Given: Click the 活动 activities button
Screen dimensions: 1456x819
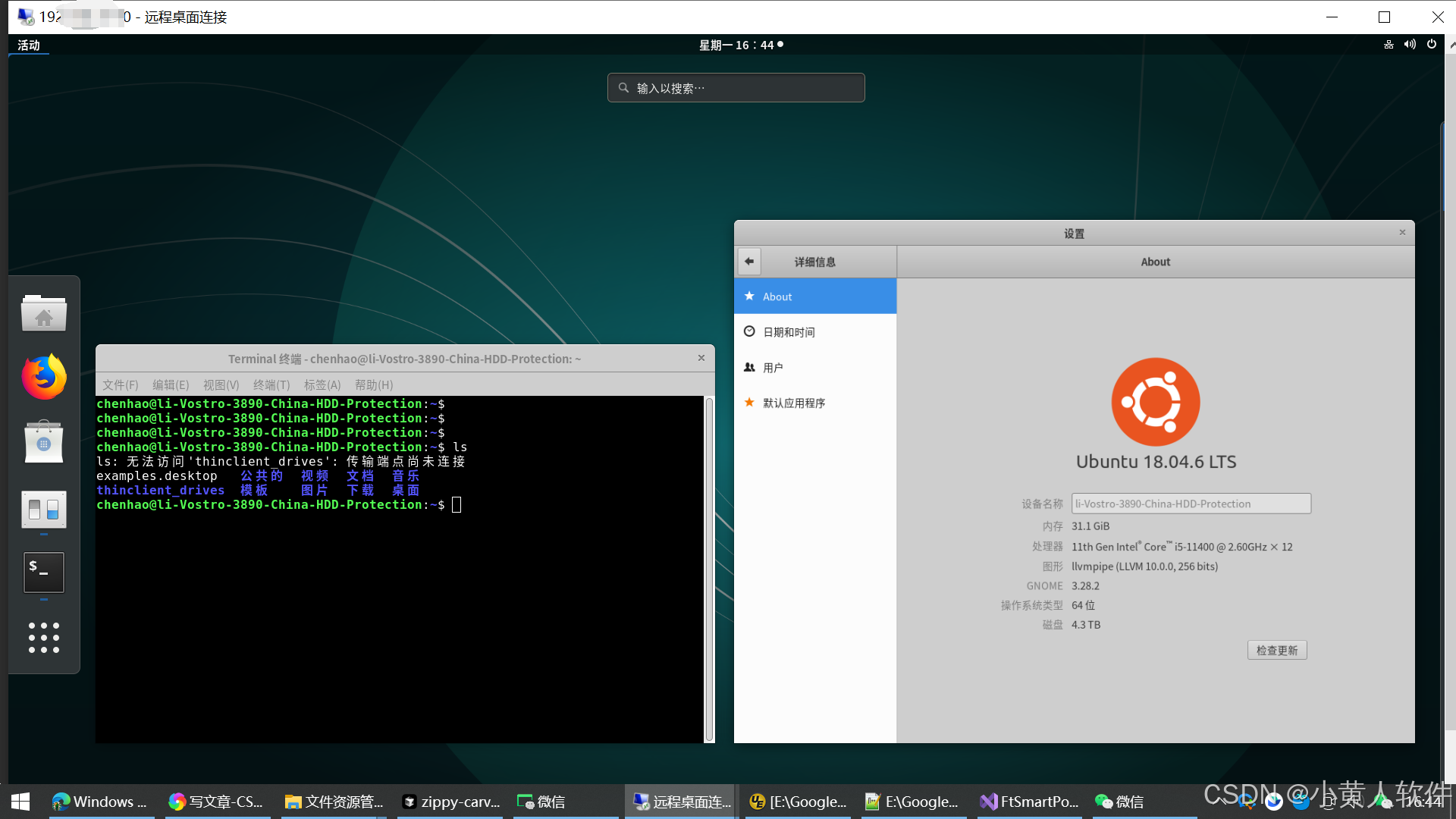Looking at the screenshot, I should coord(29,45).
